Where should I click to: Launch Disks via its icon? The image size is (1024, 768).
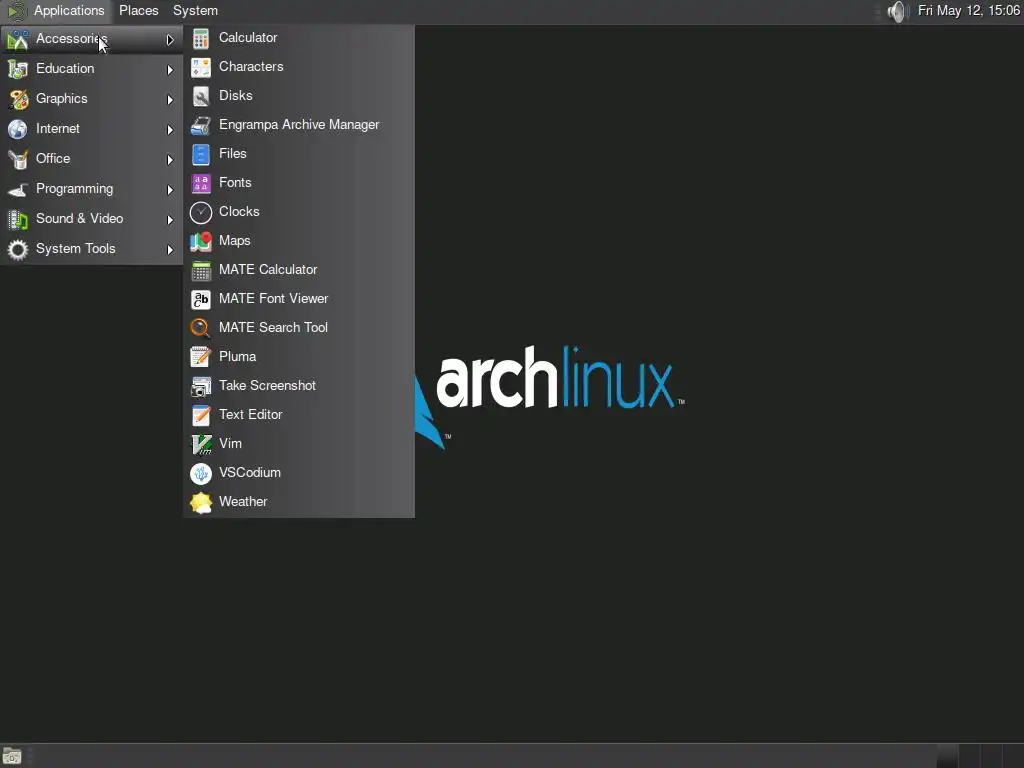pyautogui.click(x=200, y=96)
